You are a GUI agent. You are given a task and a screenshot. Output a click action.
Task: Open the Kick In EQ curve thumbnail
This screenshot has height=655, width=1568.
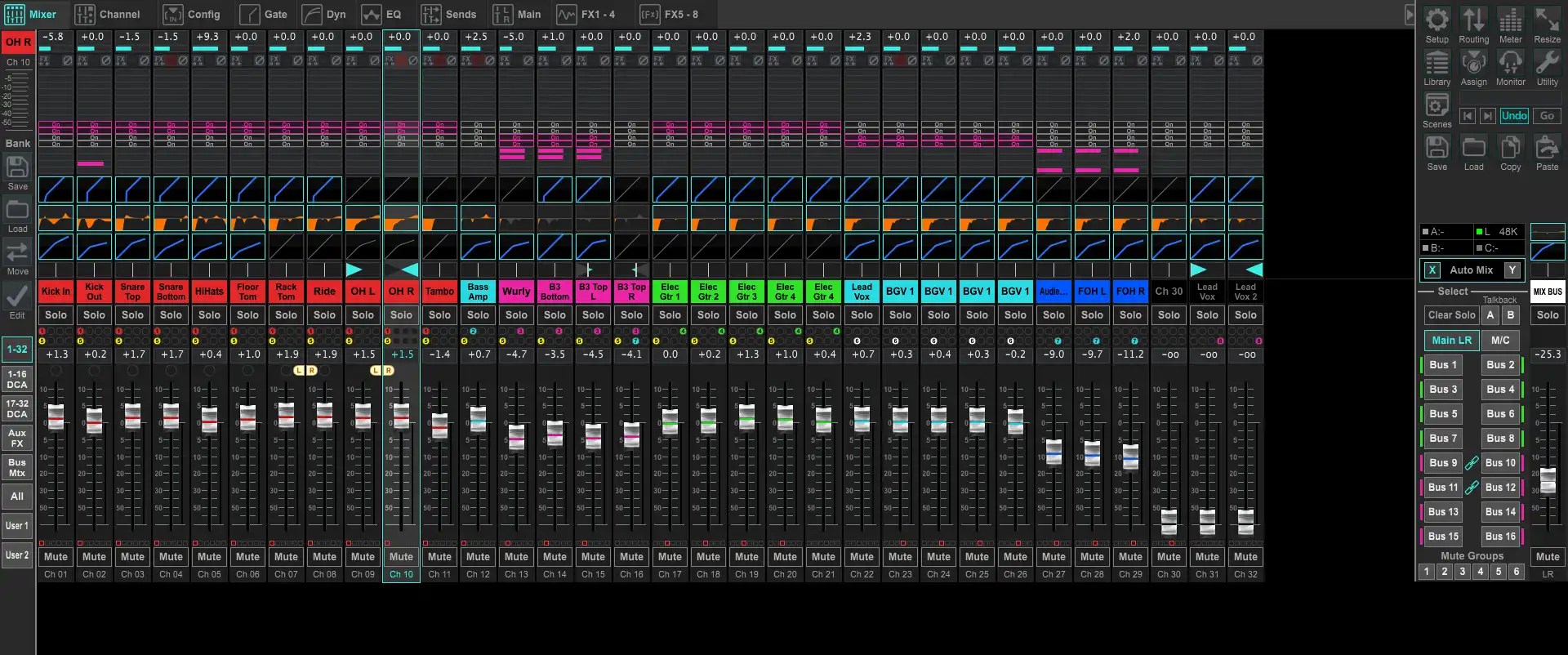56,218
